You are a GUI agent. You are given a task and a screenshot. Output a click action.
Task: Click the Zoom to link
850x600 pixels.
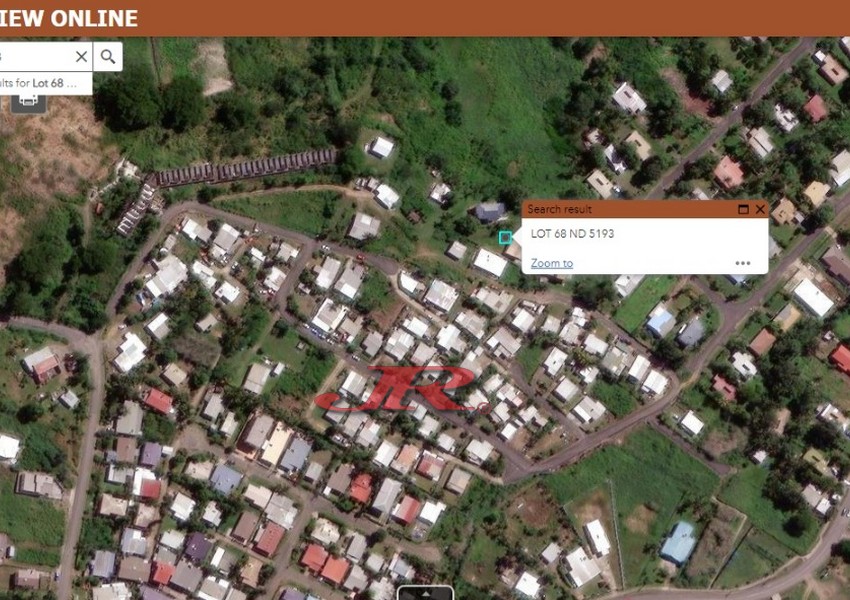(x=551, y=263)
